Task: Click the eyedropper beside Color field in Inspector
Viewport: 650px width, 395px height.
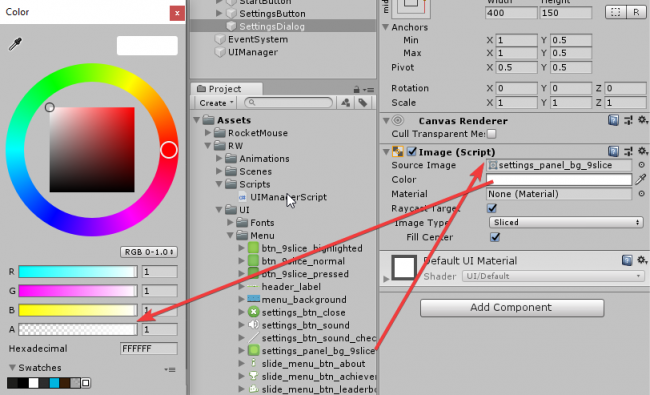Action: [x=640, y=179]
